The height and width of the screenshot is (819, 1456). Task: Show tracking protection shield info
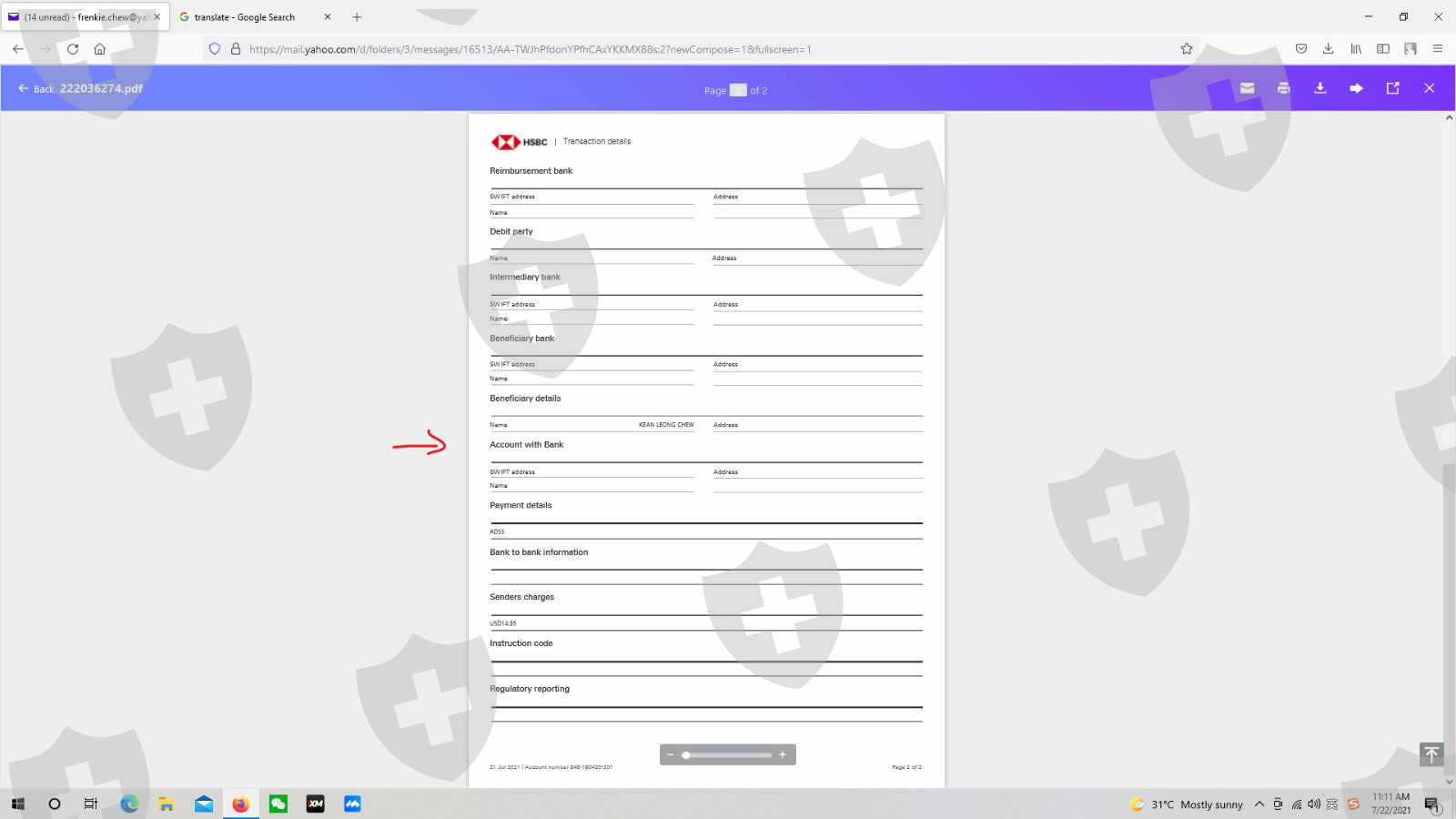pyautogui.click(x=215, y=49)
